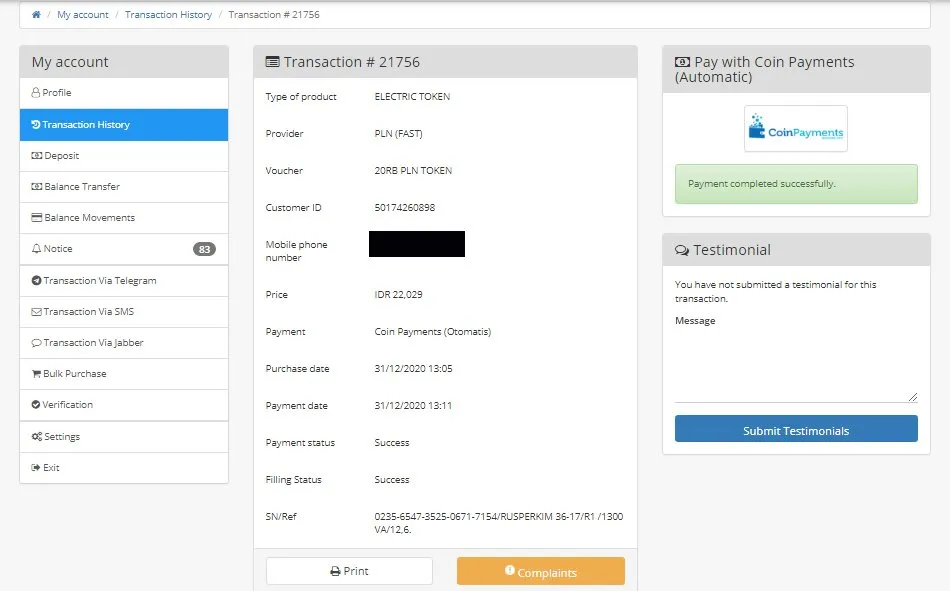Click the printer icon on Print button
The image size is (950, 591).
tap(335, 571)
